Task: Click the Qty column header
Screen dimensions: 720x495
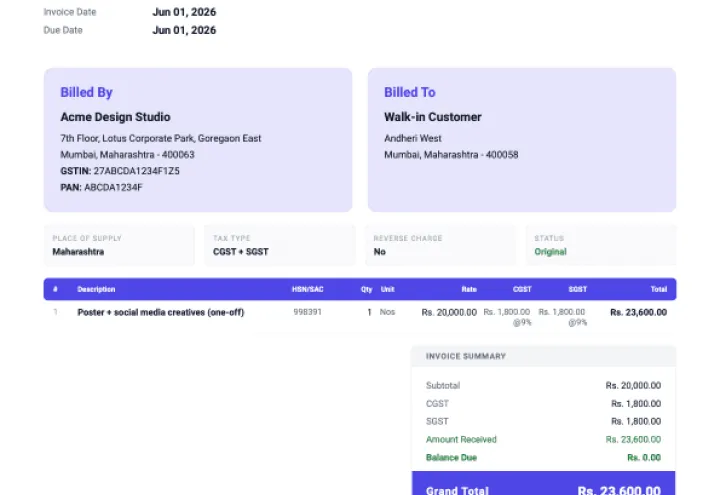Action: tap(366, 289)
